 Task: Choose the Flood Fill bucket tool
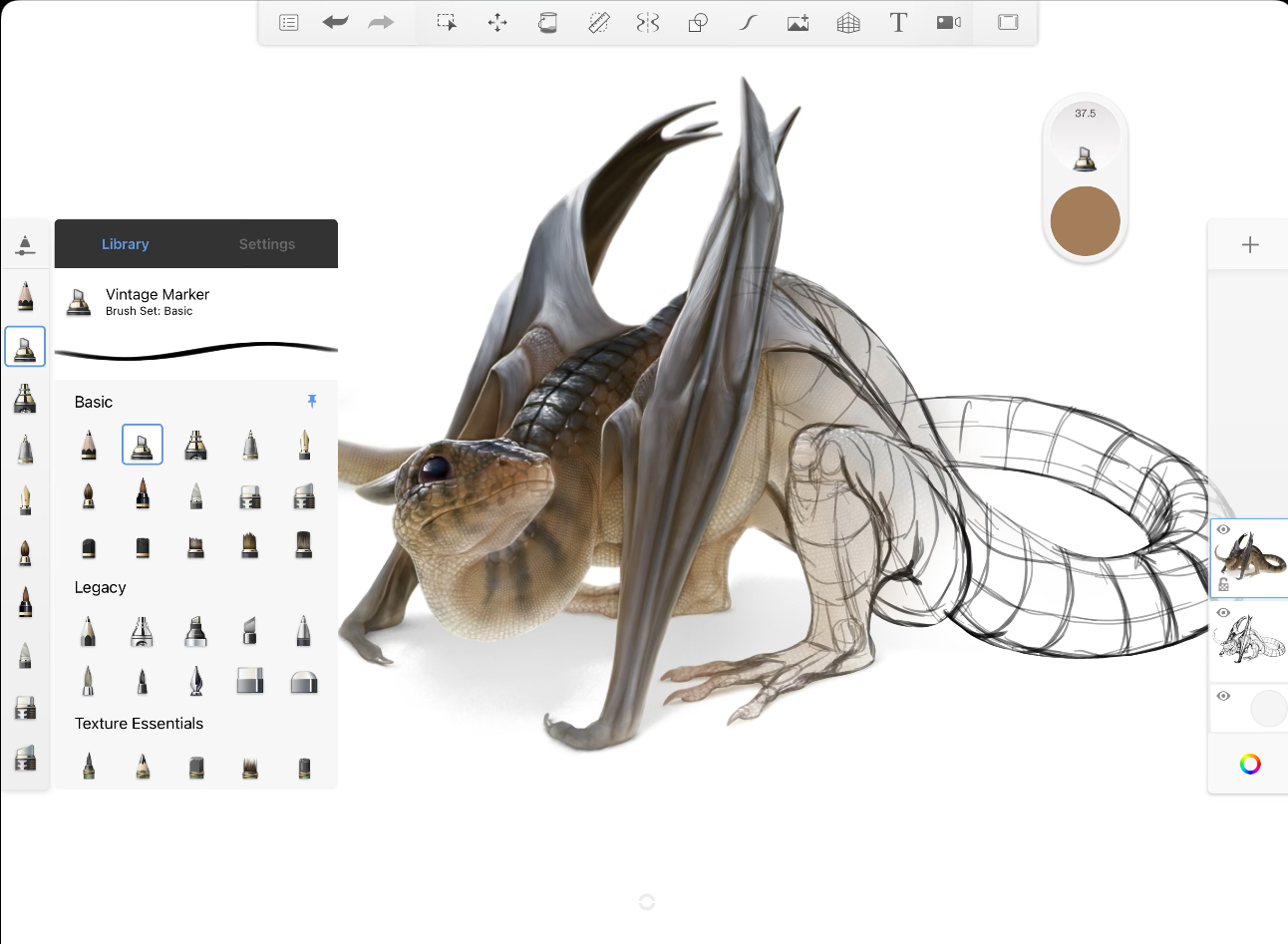coord(547,22)
